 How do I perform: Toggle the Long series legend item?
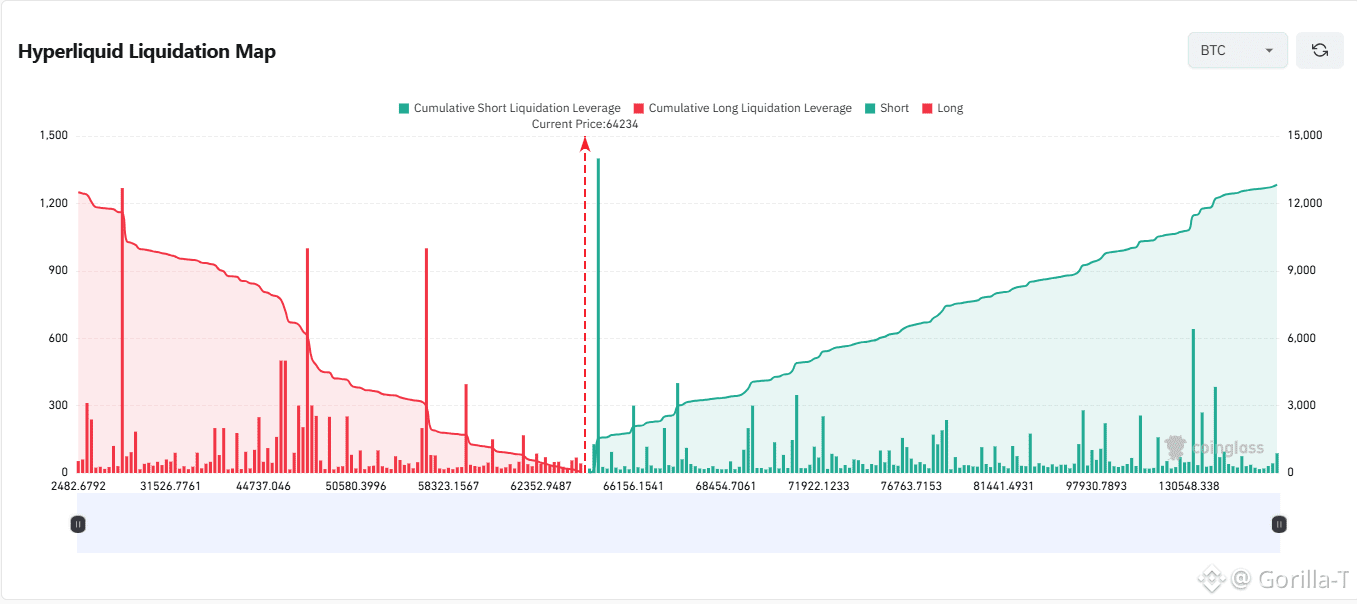[943, 108]
